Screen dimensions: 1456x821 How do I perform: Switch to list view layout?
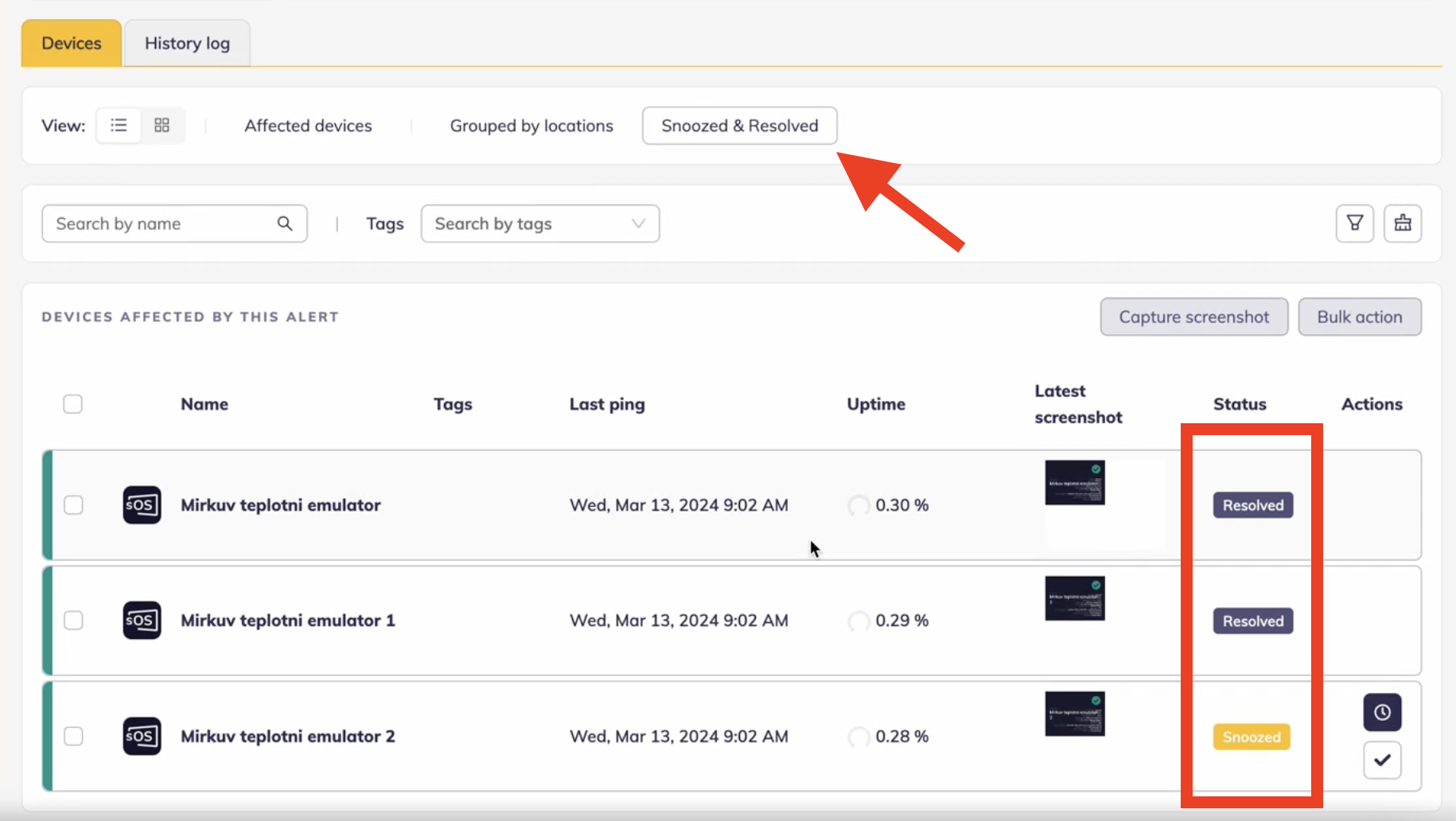119,126
